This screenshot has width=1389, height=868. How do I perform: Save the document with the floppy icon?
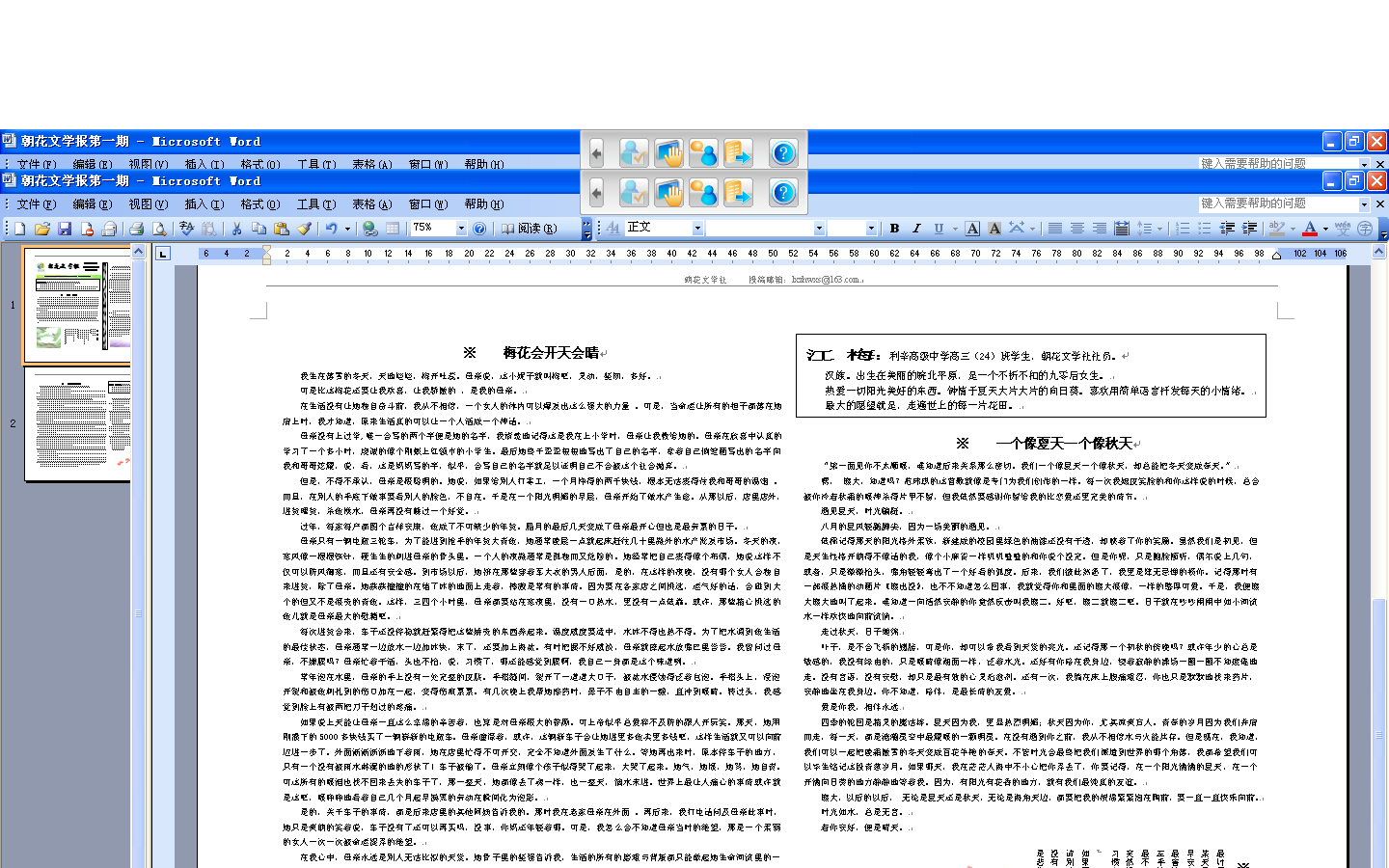65,229
